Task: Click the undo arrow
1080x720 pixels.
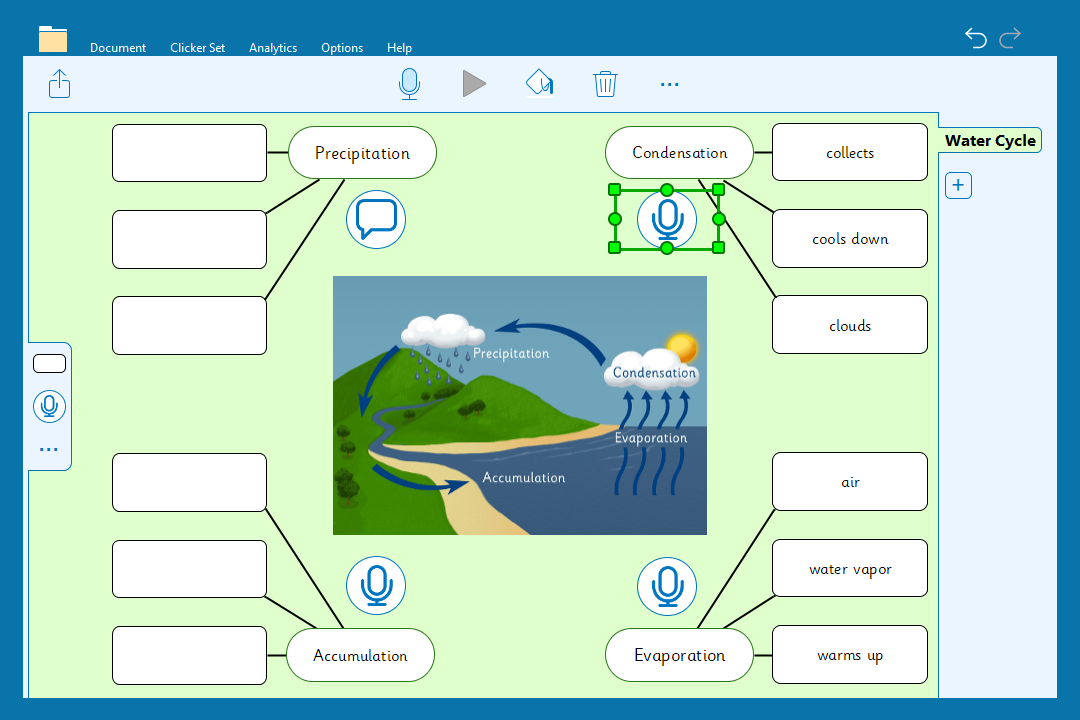Action: click(x=976, y=38)
